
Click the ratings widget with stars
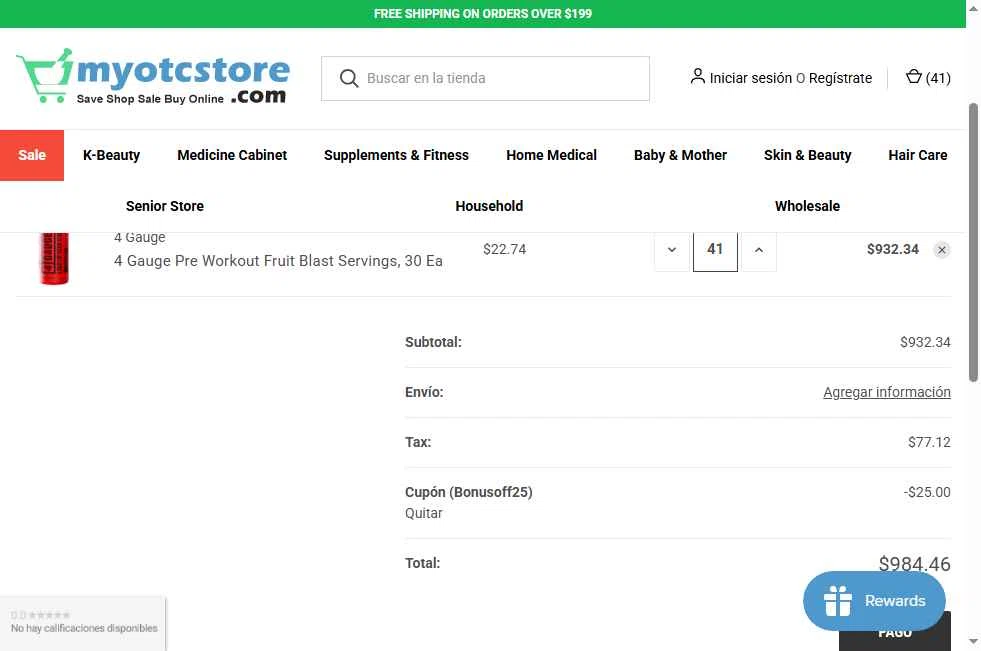click(83, 623)
